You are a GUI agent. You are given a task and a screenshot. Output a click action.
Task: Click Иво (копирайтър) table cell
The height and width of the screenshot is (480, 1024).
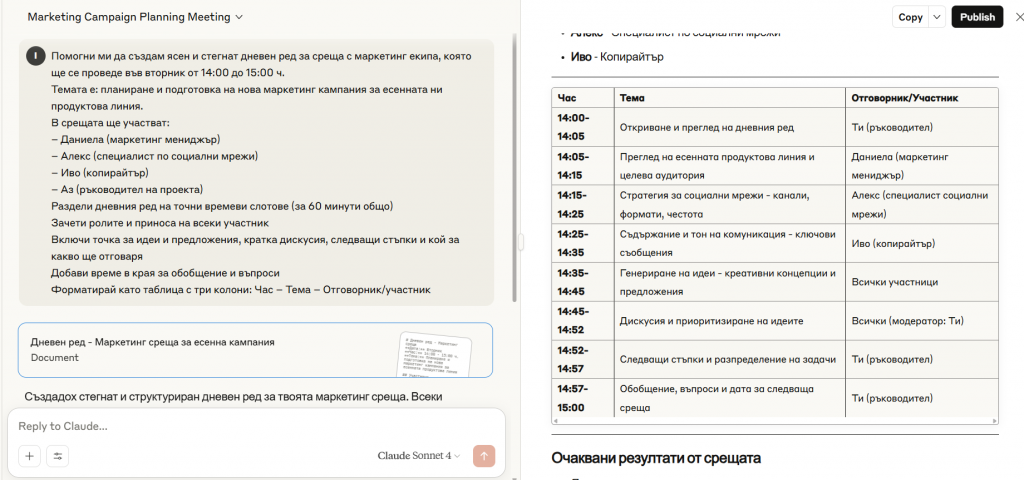pyautogui.click(x=921, y=243)
